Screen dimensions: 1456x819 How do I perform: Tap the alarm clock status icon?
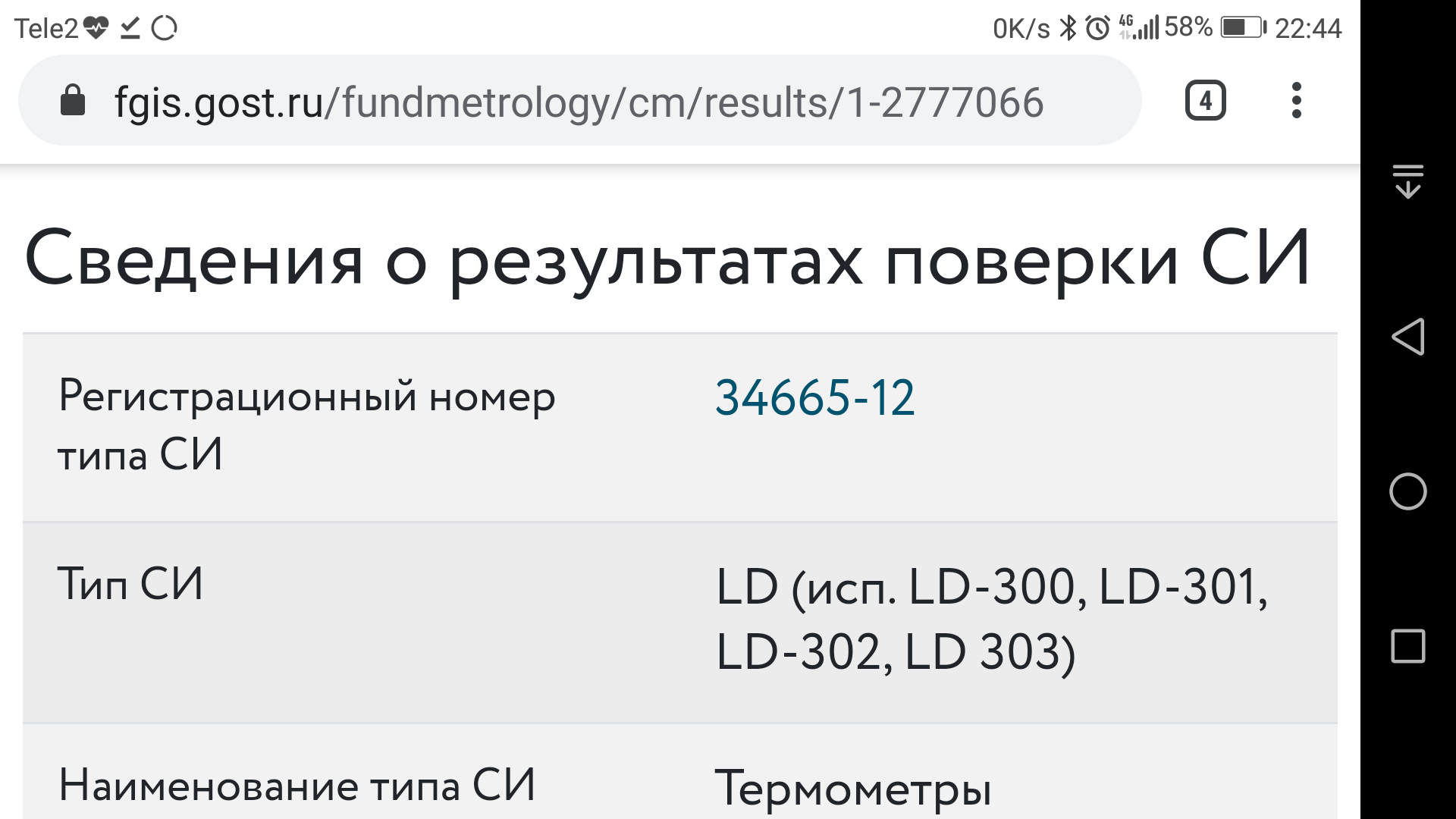coord(1097,29)
